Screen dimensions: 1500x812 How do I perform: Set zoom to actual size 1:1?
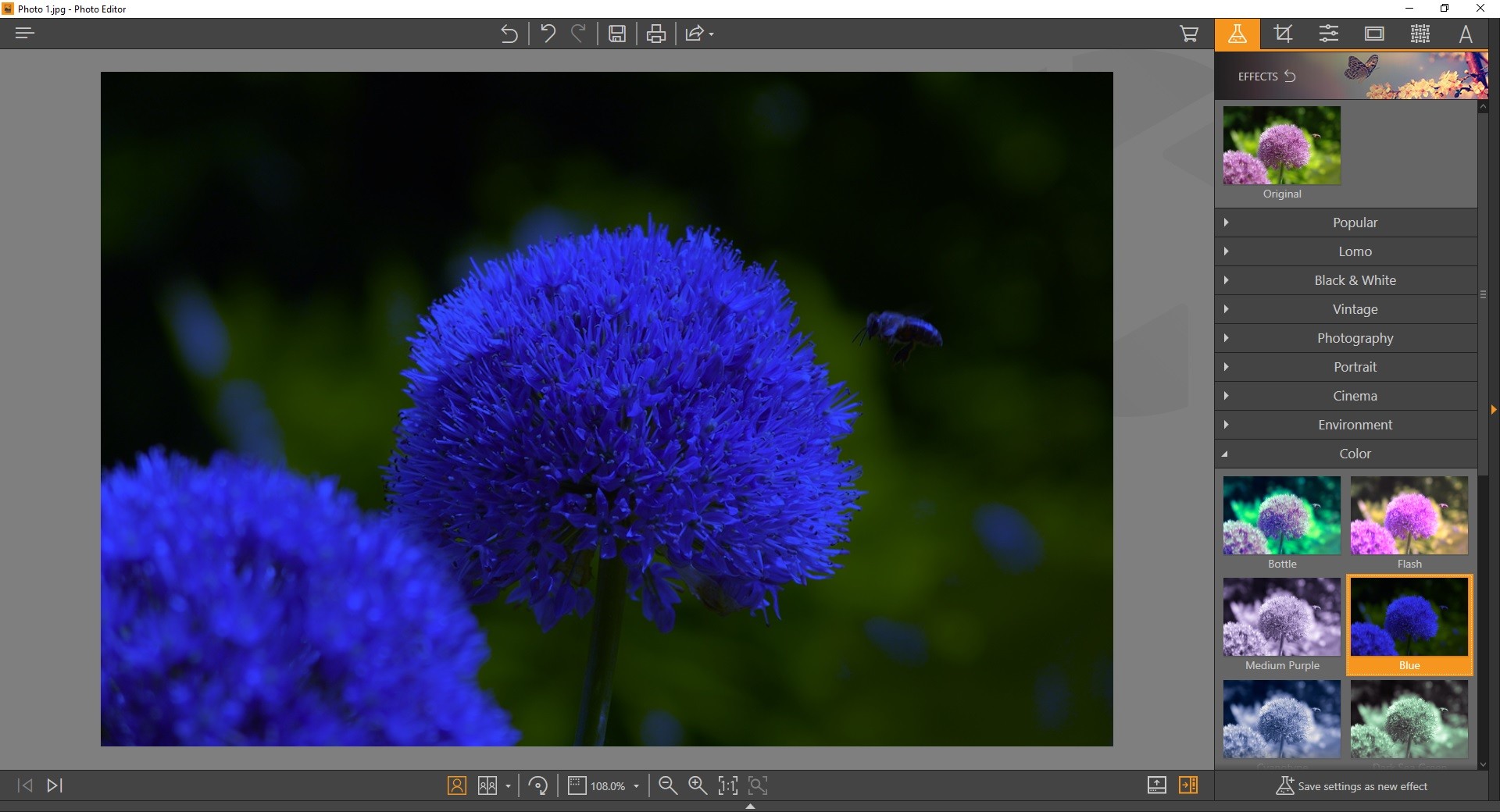(728, 785)
